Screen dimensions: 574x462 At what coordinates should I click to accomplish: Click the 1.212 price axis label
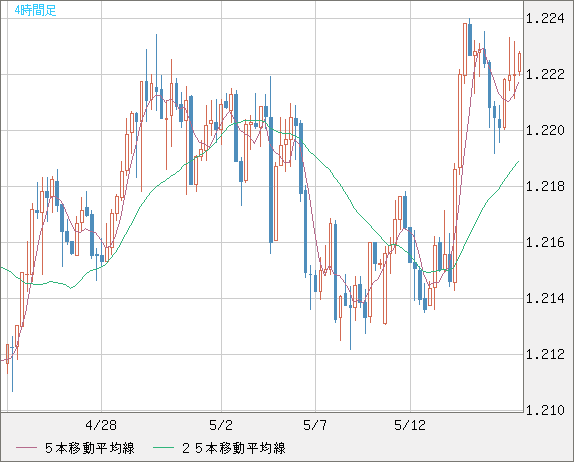pos(545,354)
